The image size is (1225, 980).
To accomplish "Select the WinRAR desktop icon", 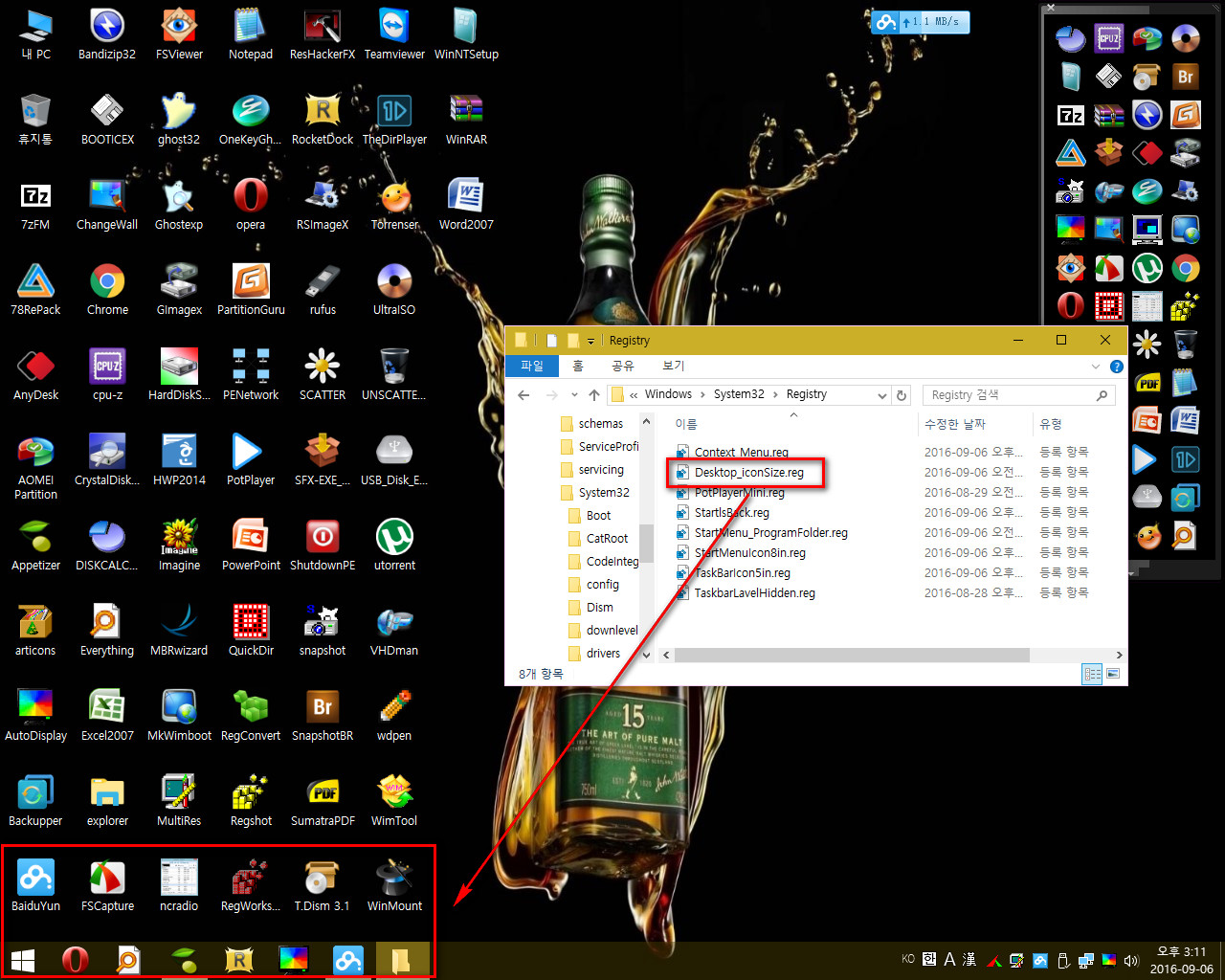I will 466,120.
